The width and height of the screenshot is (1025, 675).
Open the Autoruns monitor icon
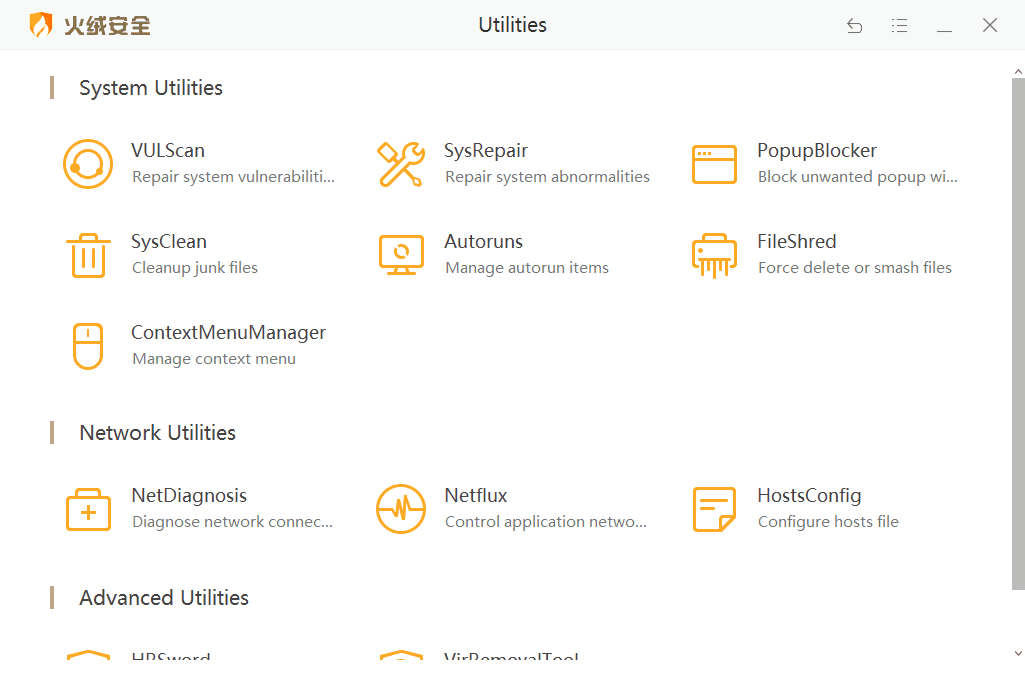point(401,255)
